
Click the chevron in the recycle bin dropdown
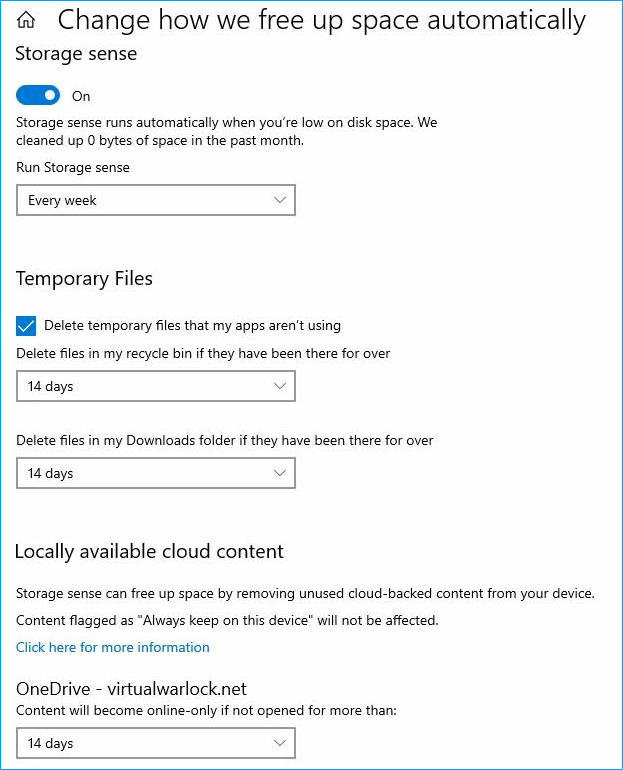(280, 386)
